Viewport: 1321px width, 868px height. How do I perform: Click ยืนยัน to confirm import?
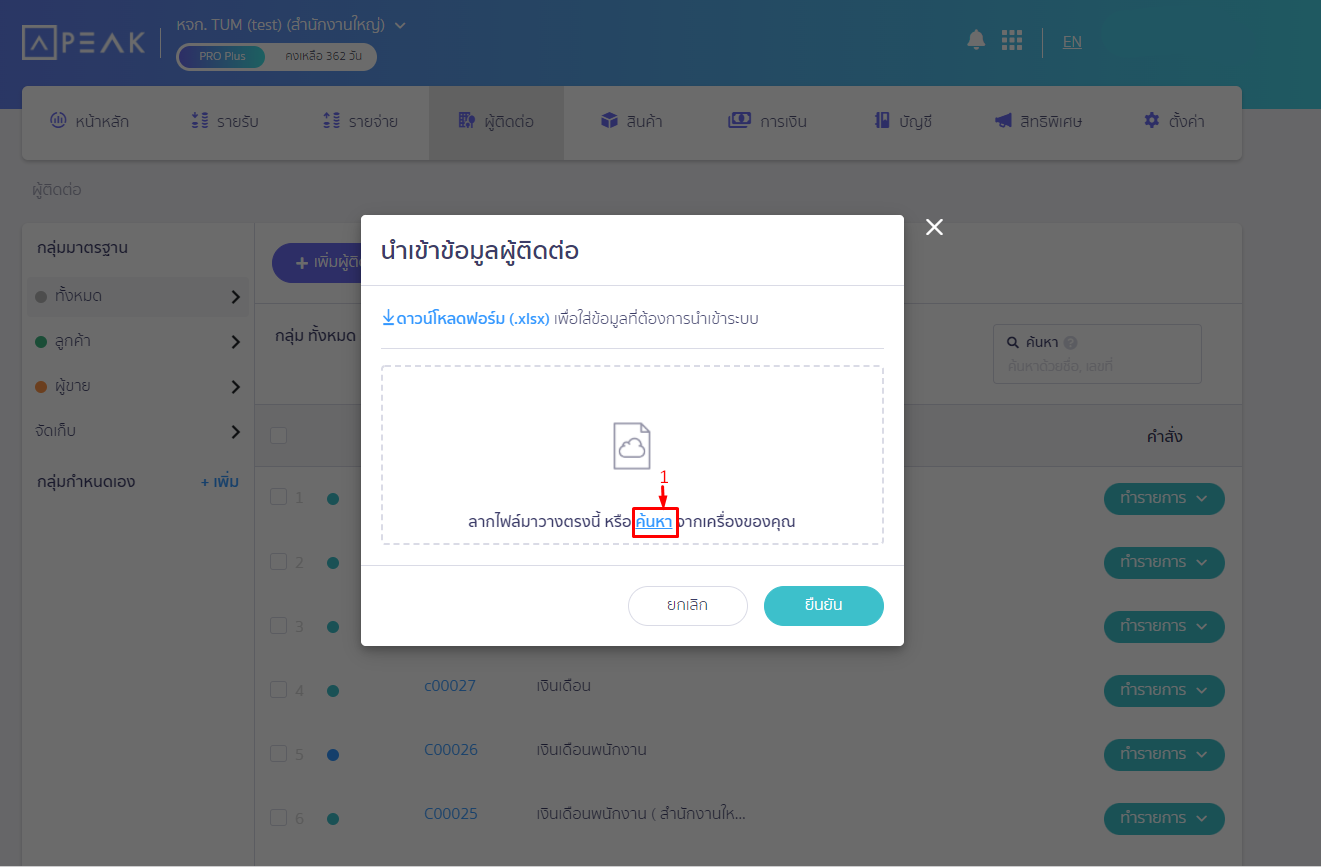coord(824,606)
